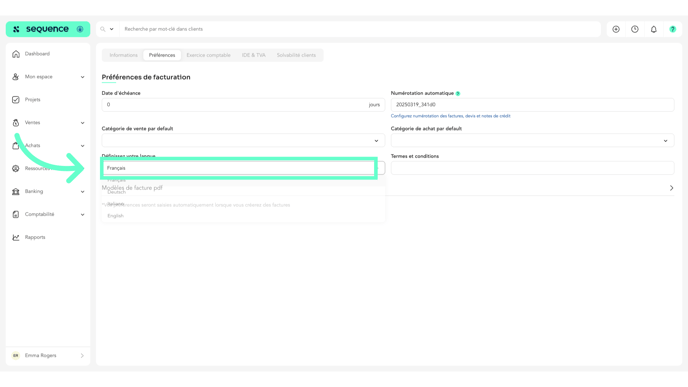The image size is (688, 387).
Task: Click the plus add icon in header
Action: point(616,29)
